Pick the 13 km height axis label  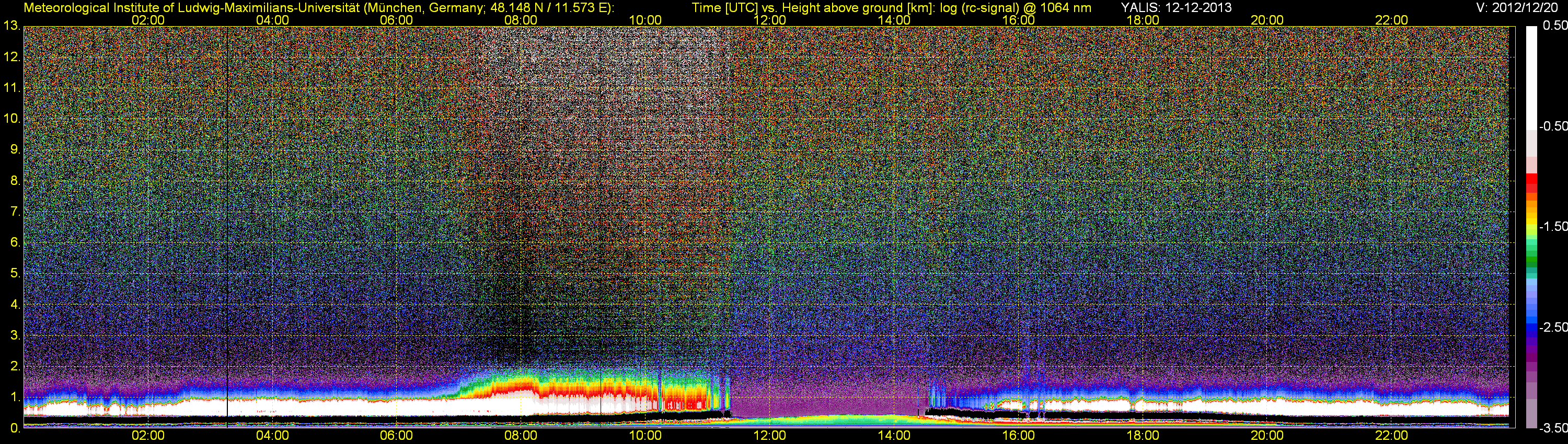[x=11, y=26]
